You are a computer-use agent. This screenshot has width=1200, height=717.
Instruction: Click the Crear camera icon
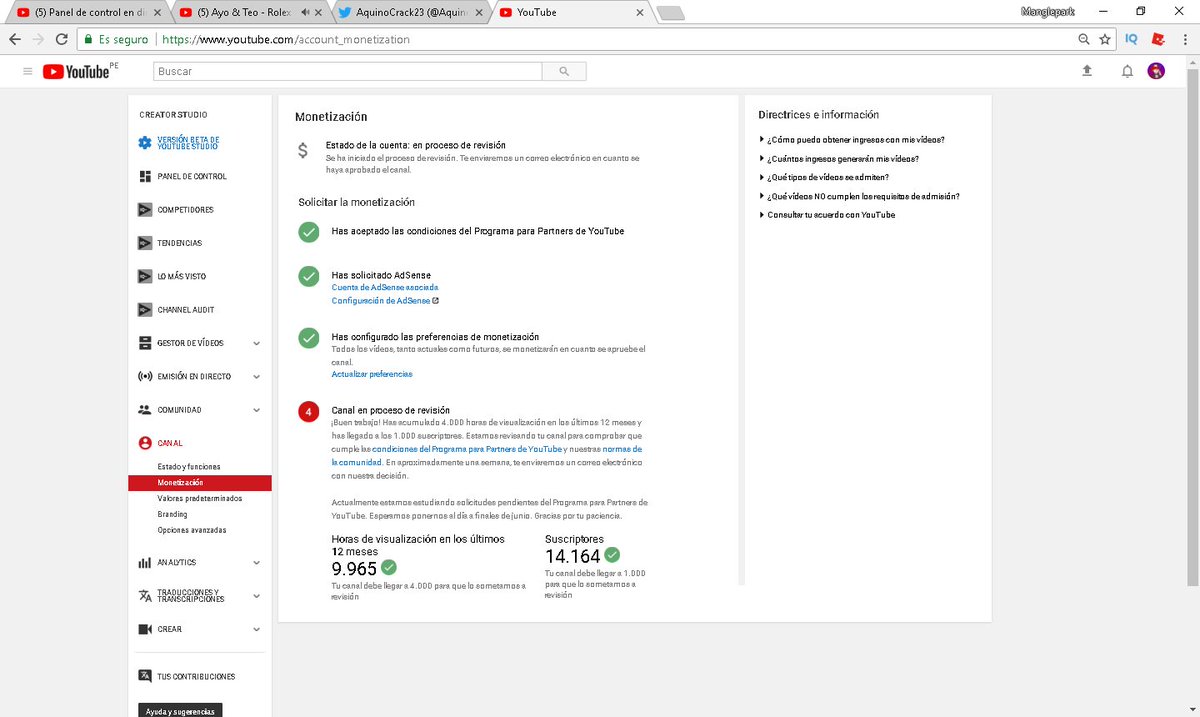click(x=145, y=629)
